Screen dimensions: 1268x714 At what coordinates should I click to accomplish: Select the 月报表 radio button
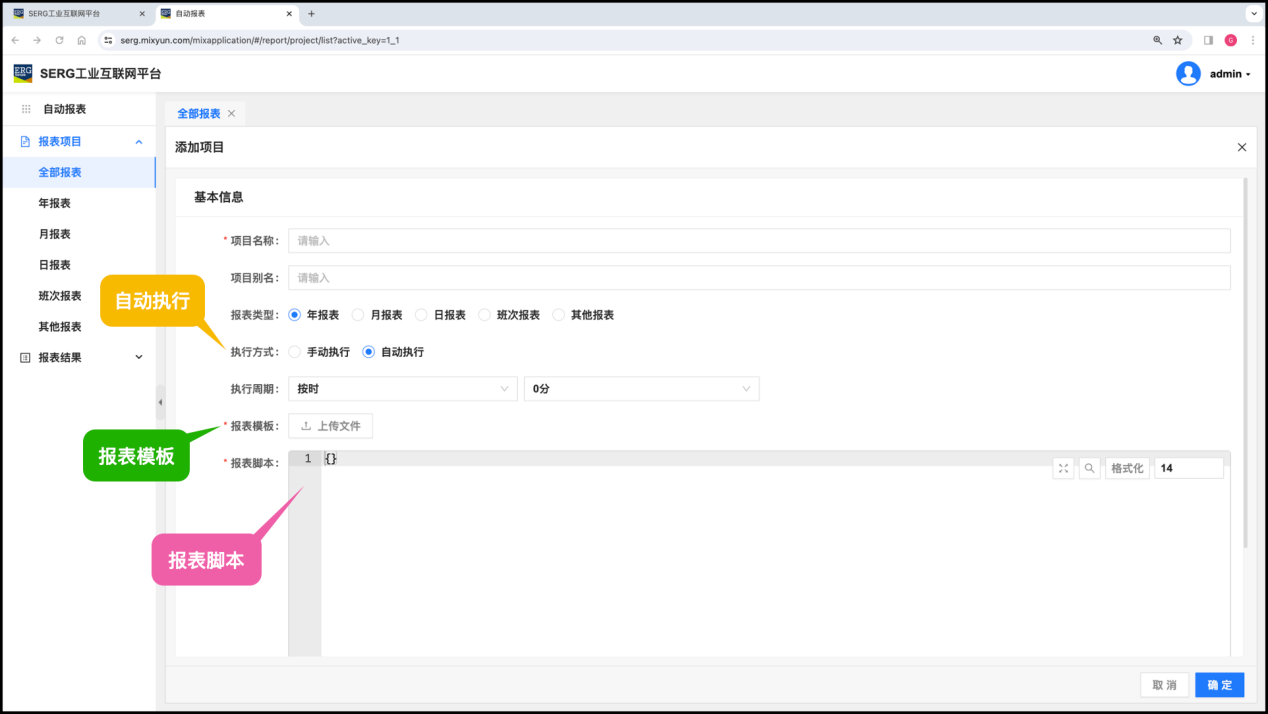point(358,315)
